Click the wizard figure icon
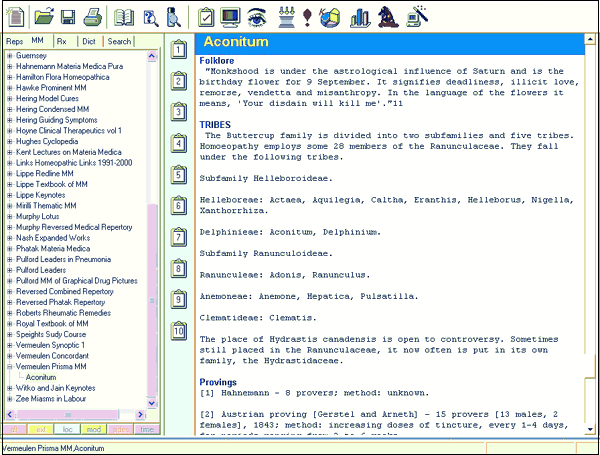600x455 pixels. (x=388, y=18)
